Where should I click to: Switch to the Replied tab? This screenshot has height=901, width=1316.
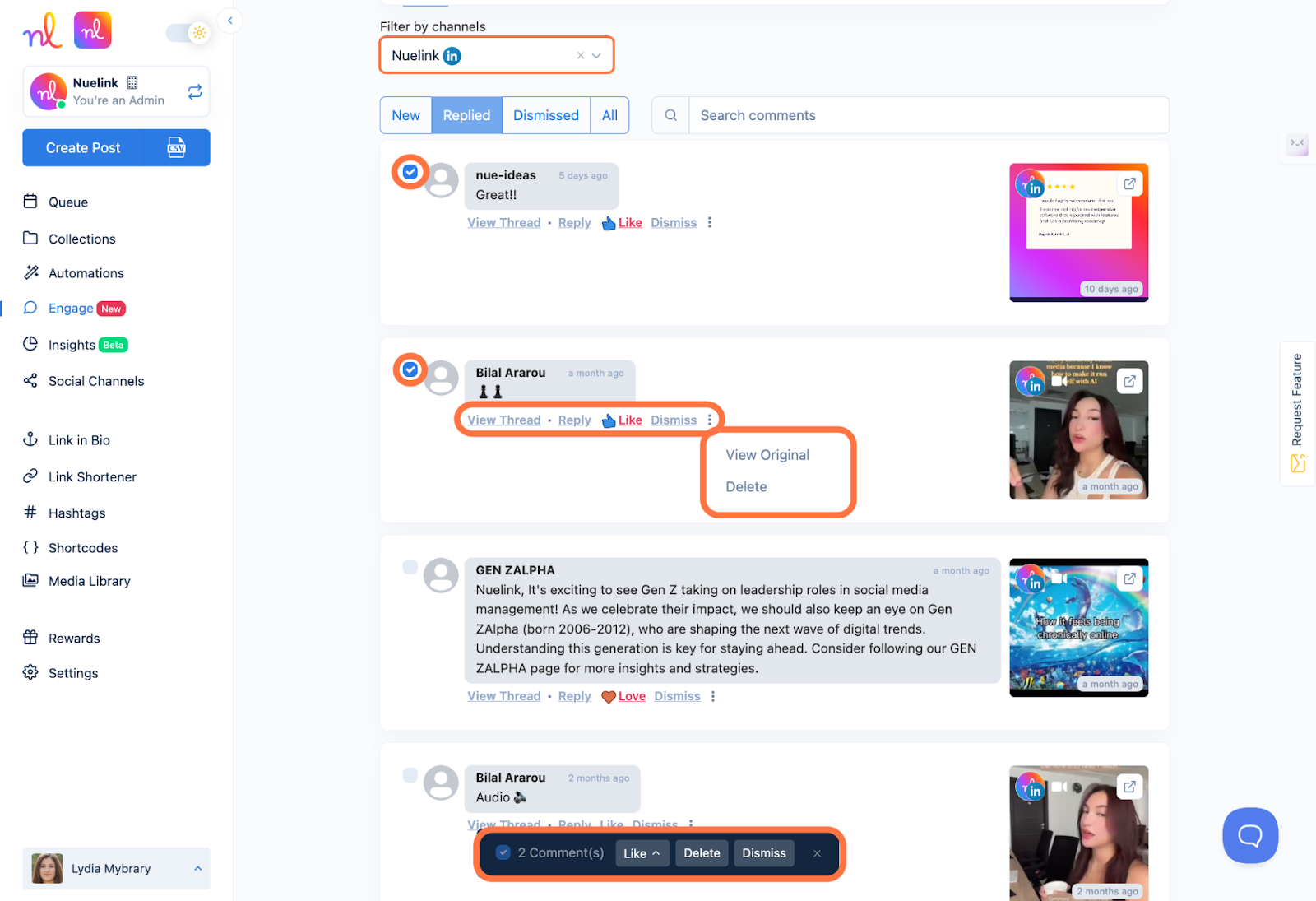466,115
